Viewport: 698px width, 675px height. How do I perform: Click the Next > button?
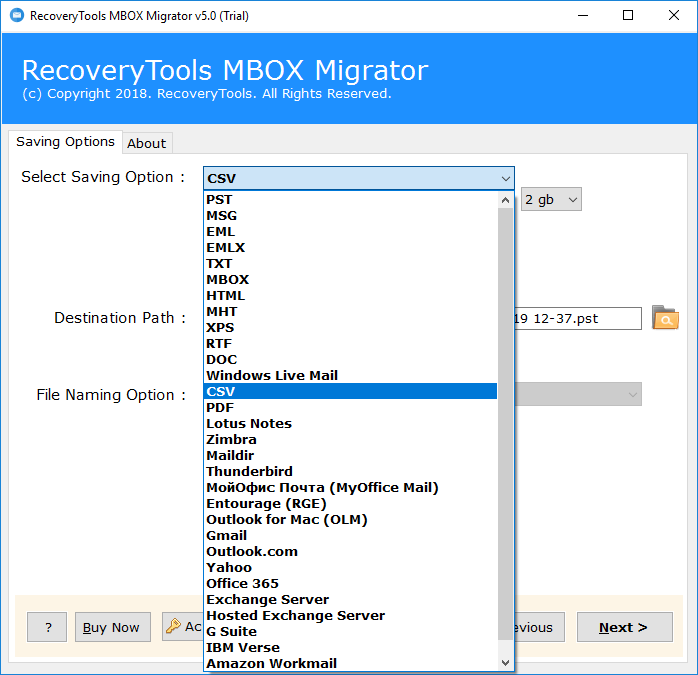pos(625,627)
